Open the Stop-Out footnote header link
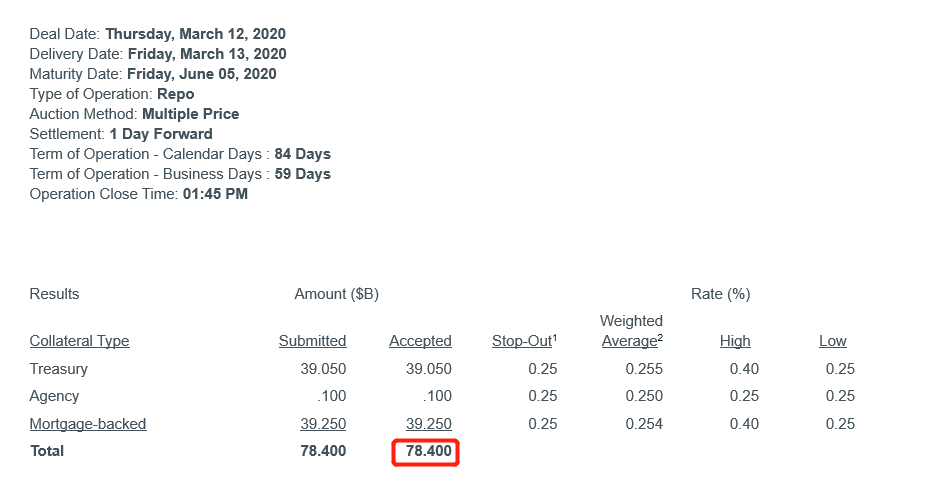 point(524,341)
